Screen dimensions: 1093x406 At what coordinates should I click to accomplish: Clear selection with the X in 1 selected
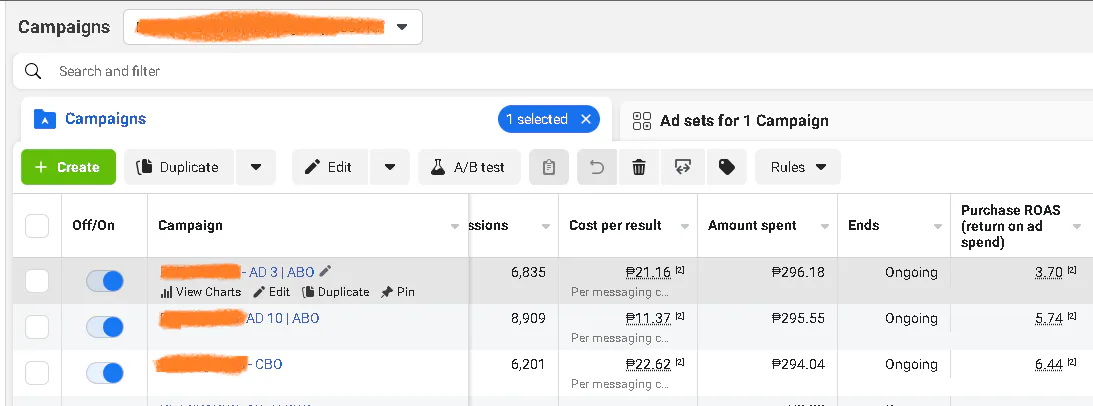[x=586, y=119]
